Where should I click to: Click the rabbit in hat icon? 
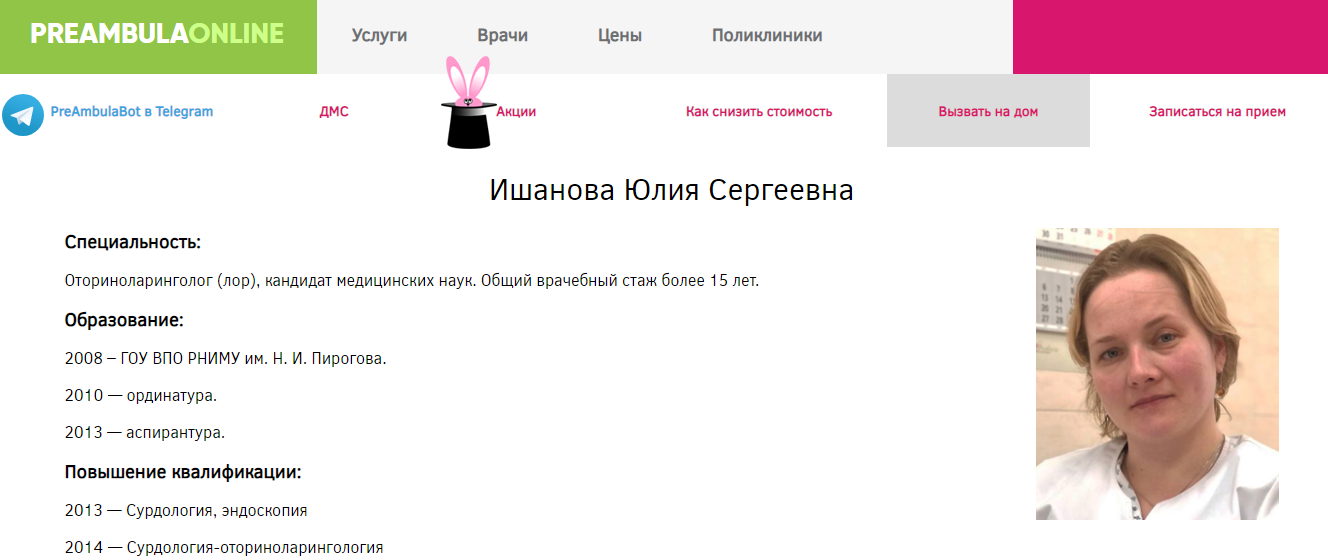coord(467,102)
